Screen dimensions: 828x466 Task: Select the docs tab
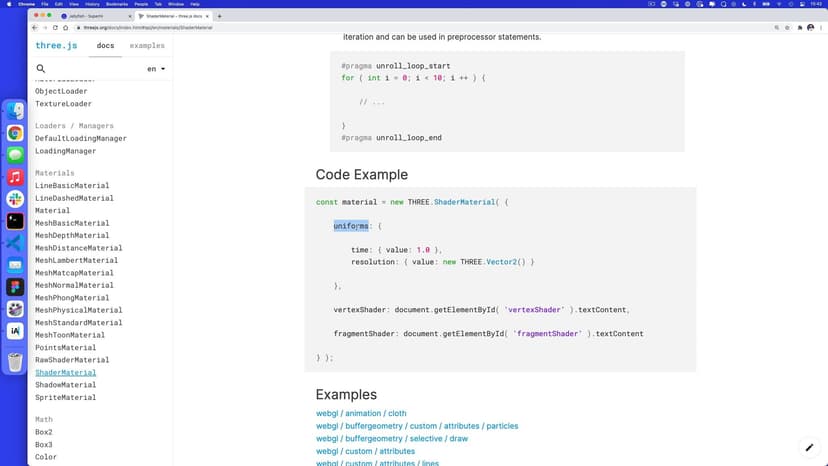pyautogui.click(x=105, y=46)
